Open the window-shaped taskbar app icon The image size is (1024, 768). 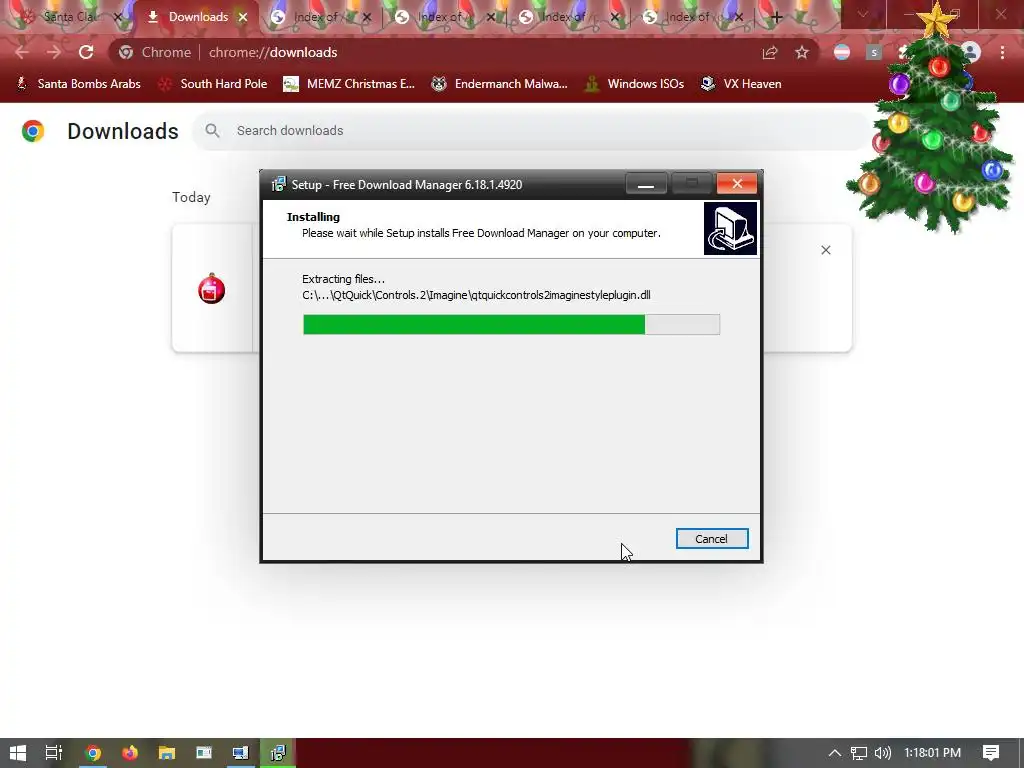click(204, 753)
